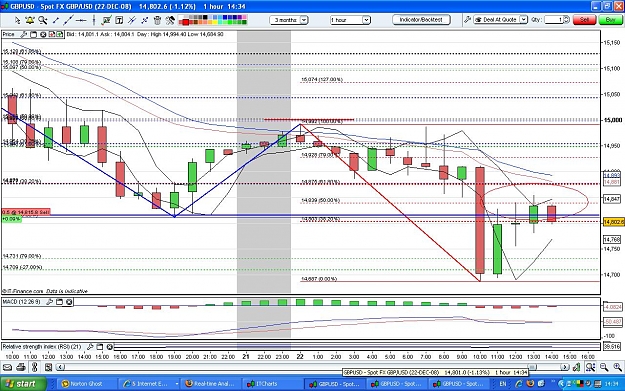Click the envelope email chart icon
625x391 pixels.
click(8, 367)
